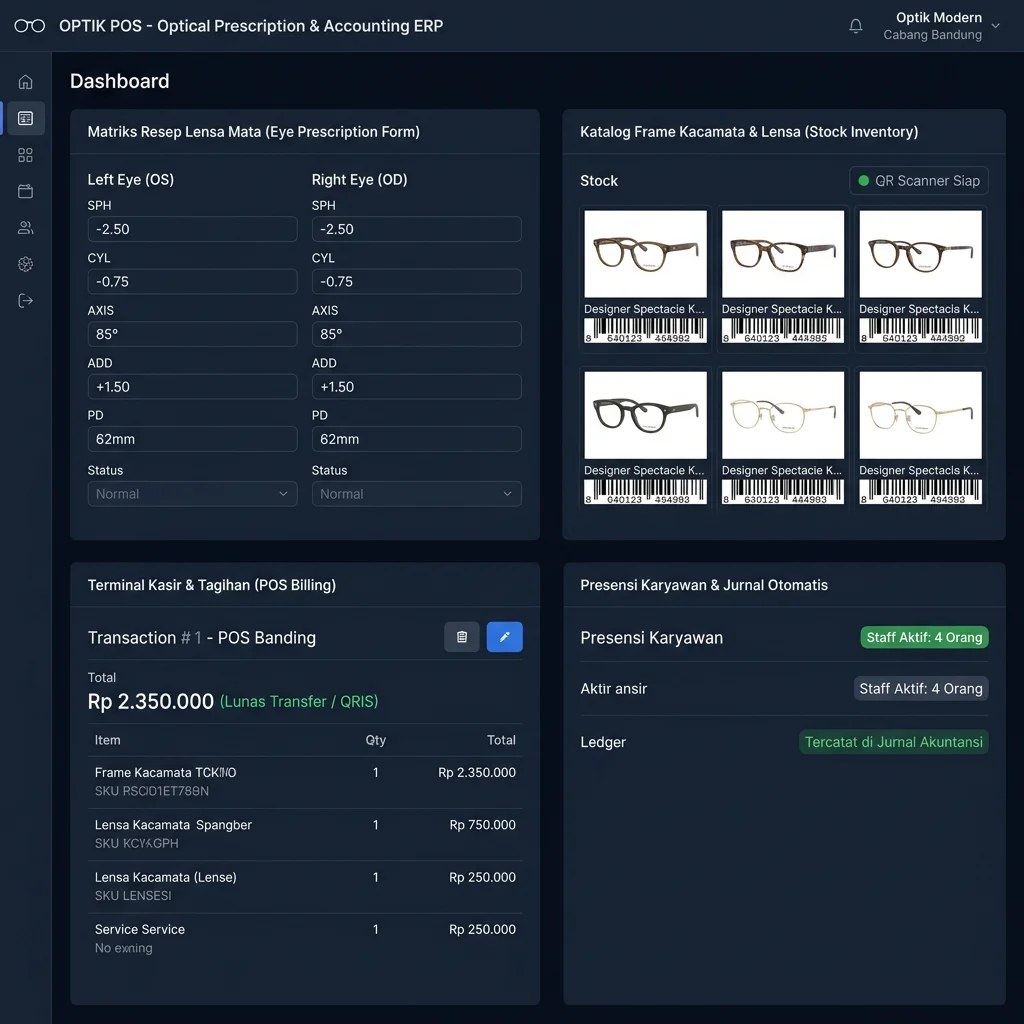
Task: Click the green Staff Aktif: 4 Orang badge
Action: pyautogui.click(x=924, y=637)
